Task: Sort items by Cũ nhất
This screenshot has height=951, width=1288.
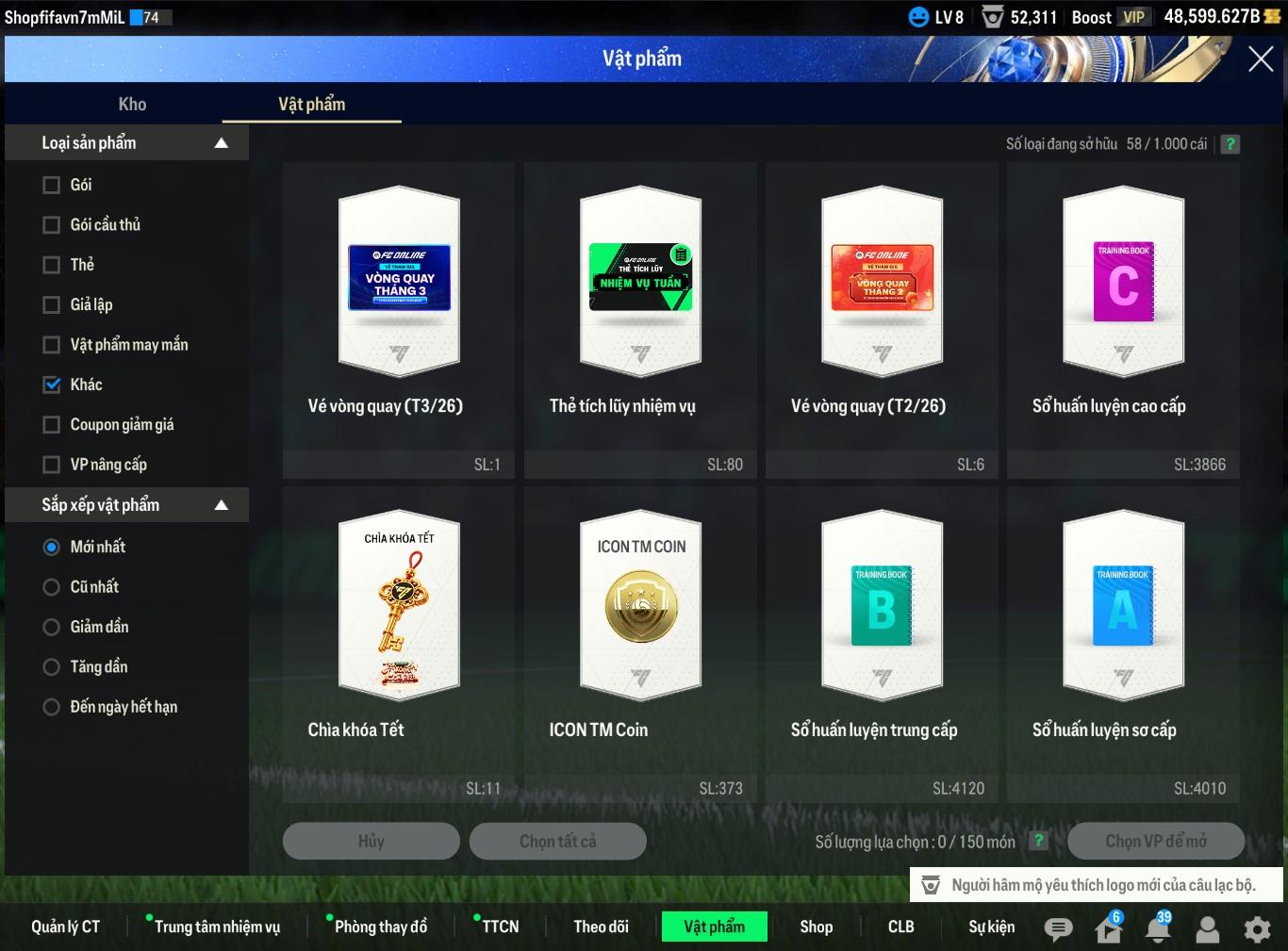Action: point(52,587)
